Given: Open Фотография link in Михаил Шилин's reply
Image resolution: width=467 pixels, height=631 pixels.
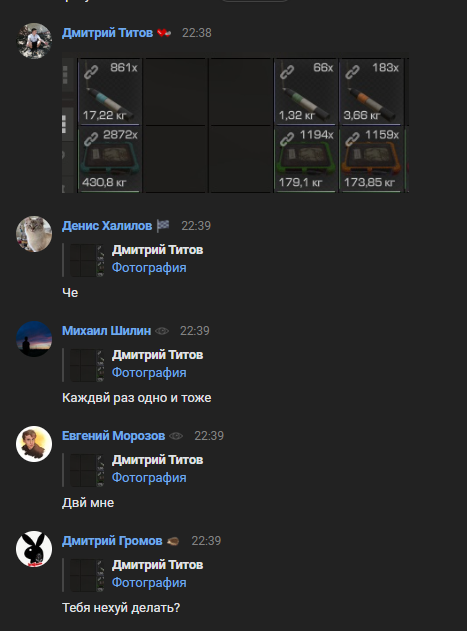Looking at the screenshot, I should (x=149, y=373).
